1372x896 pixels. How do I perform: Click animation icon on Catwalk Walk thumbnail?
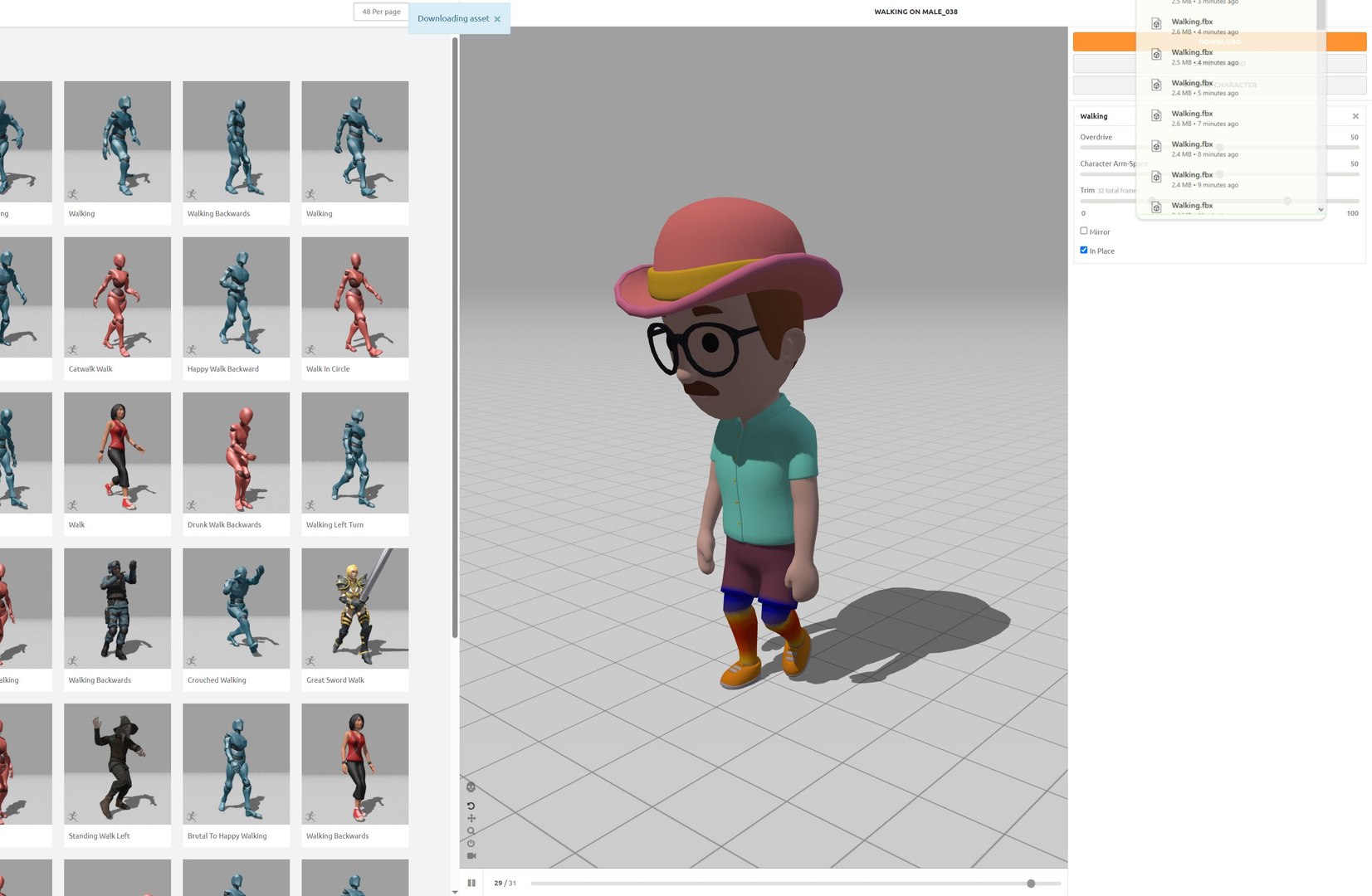click(x=73, y=350)
